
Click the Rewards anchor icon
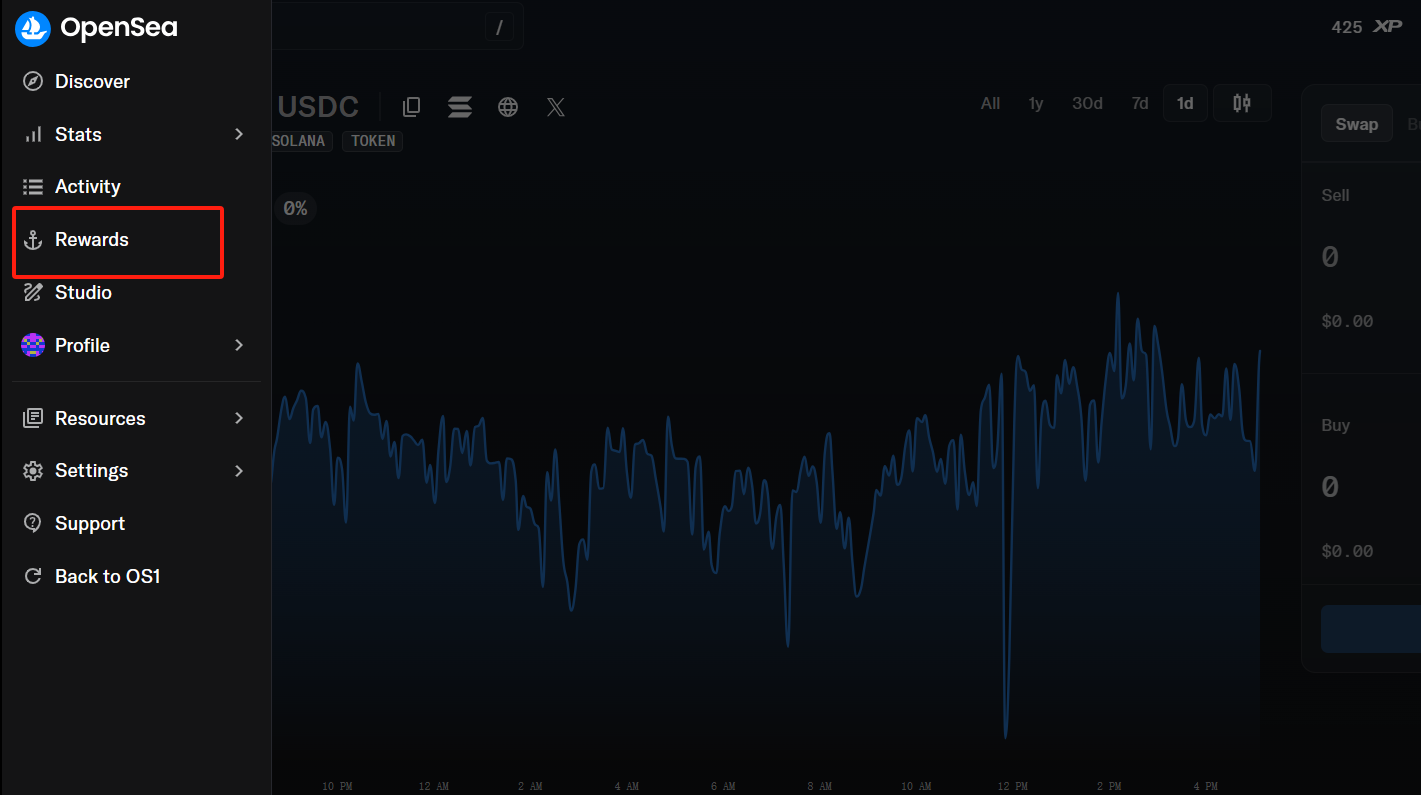point(33,240)
